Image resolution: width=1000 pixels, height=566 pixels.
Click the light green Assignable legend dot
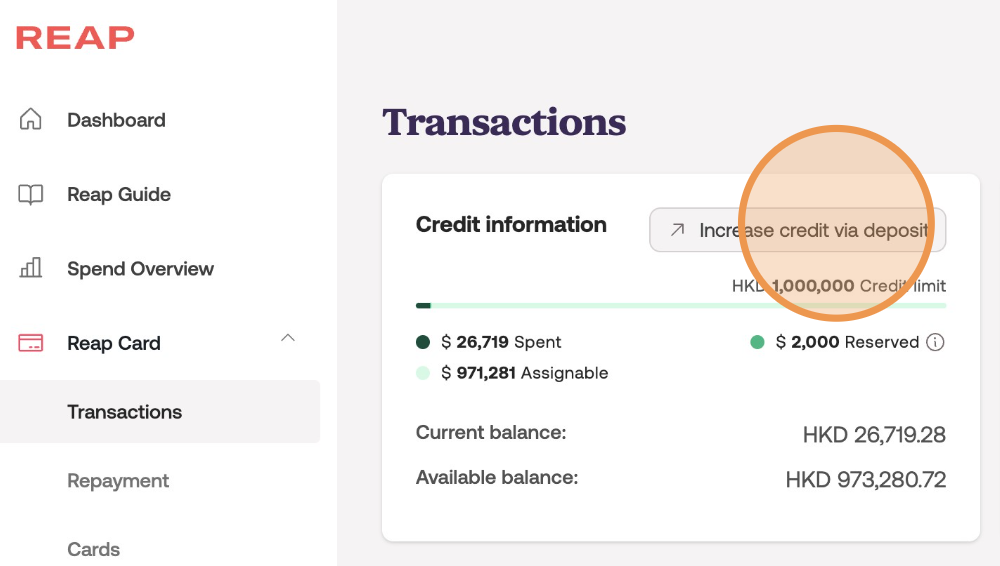(423, 373)
